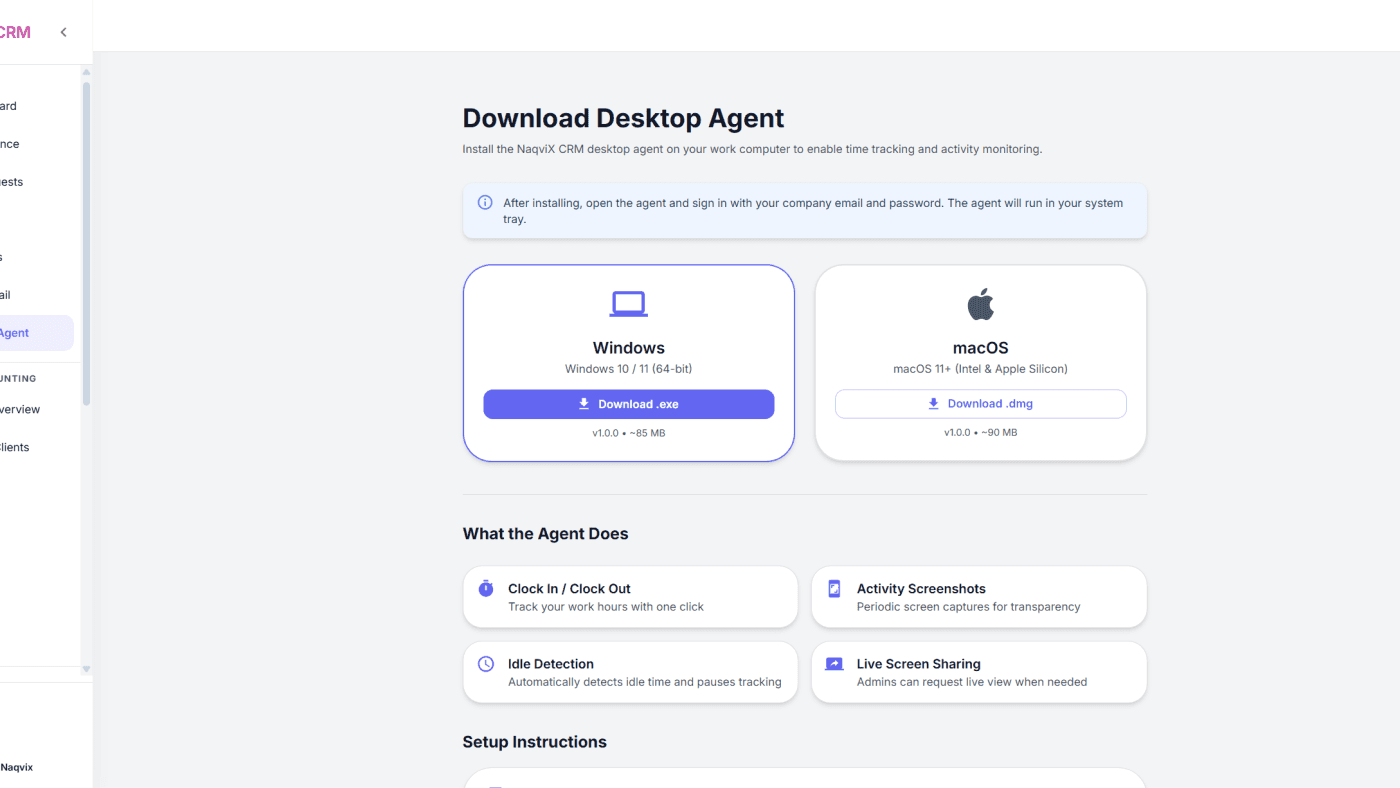
Task: Click the 'v1.0.0 • ~90 MB' version text
Action: (x=980, y=433)
